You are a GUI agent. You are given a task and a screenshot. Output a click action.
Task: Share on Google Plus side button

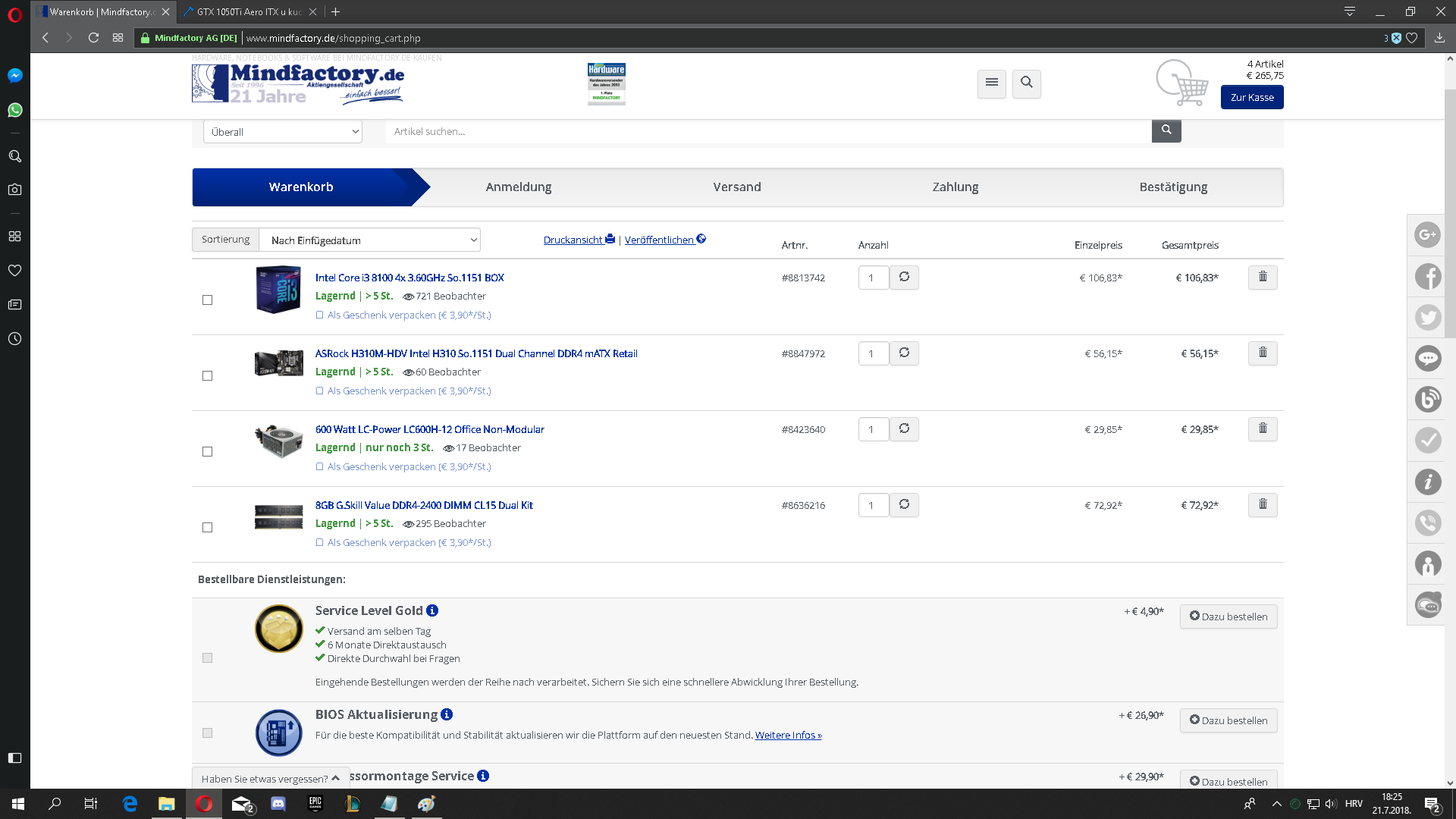point(1428,235)
